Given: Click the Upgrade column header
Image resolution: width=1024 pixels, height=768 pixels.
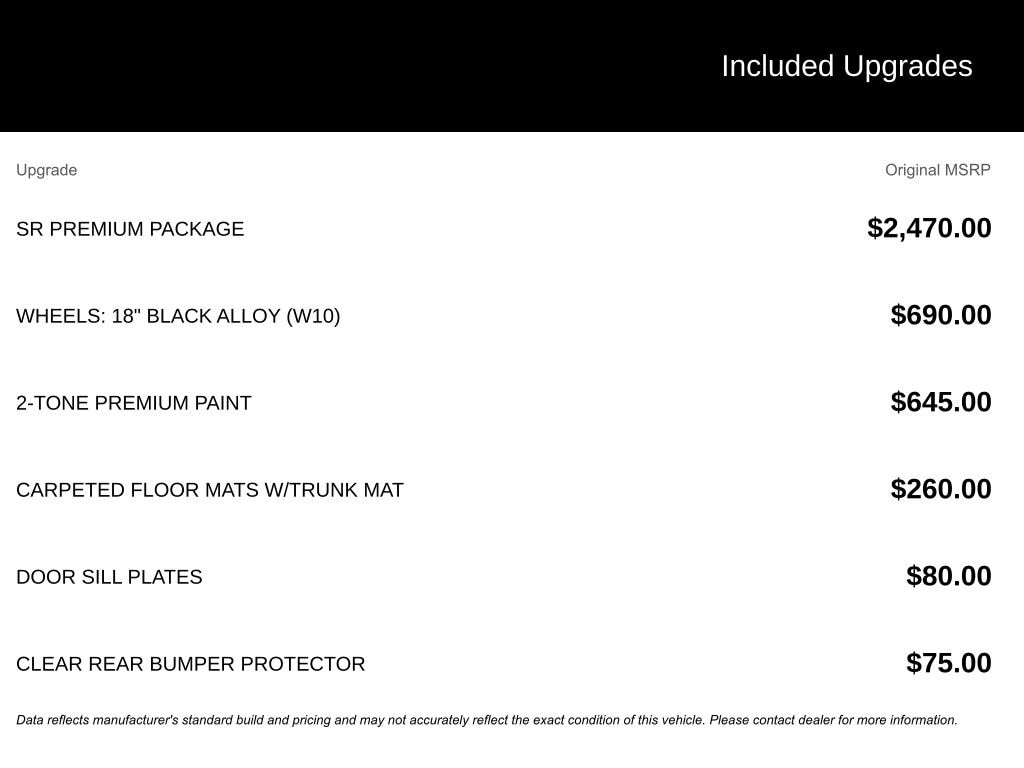Looking at the screenshot, I should point(46,170).
